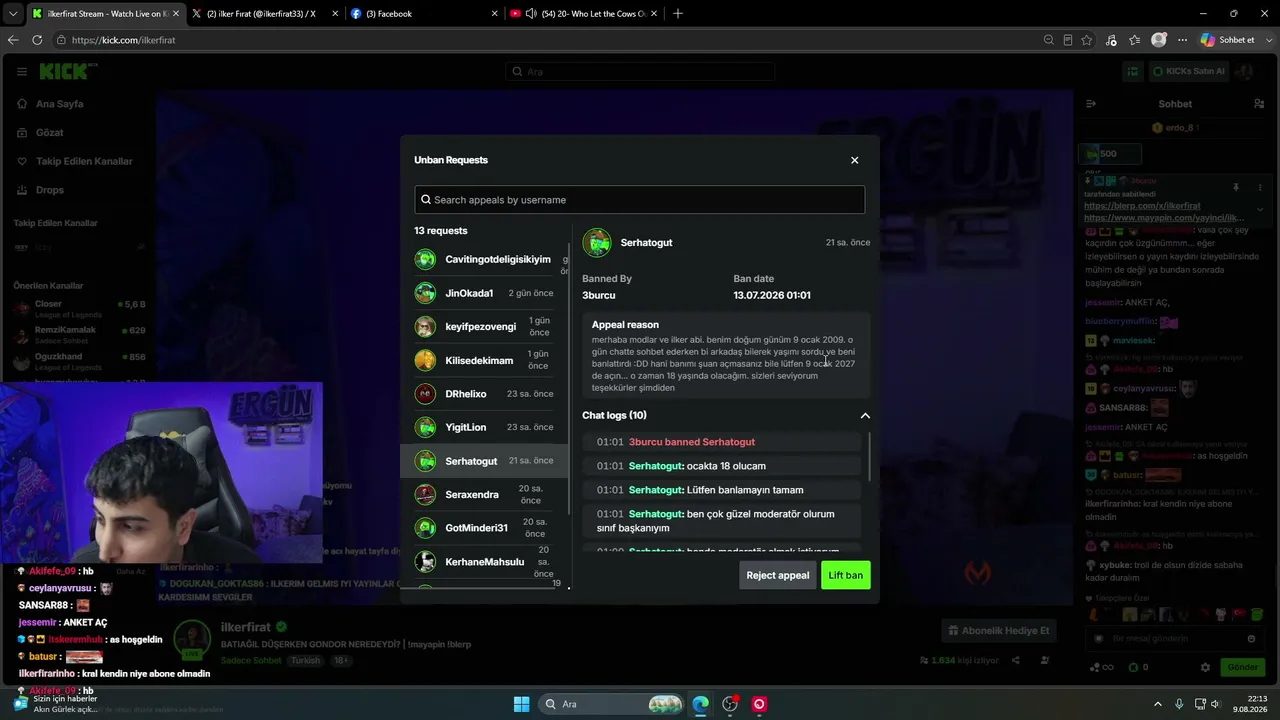Open the Closer recommended channel

pos(80,308)
